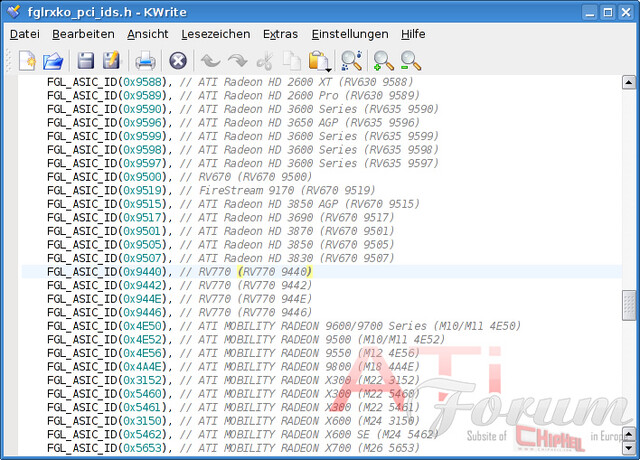Screen dimensions: 640x460
Task: Click the line with 0x9588 HD 2600 XT
Action: point(230,82)
